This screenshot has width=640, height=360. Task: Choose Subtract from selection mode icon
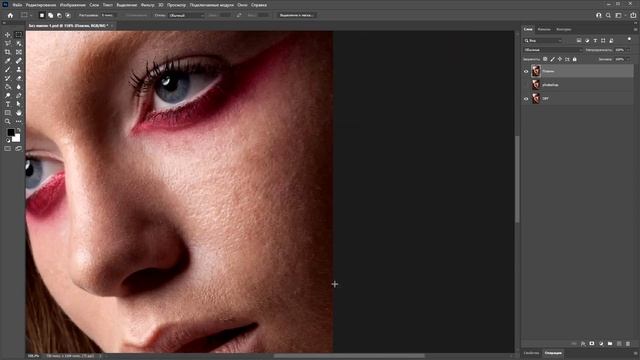(x=59, y=15)
